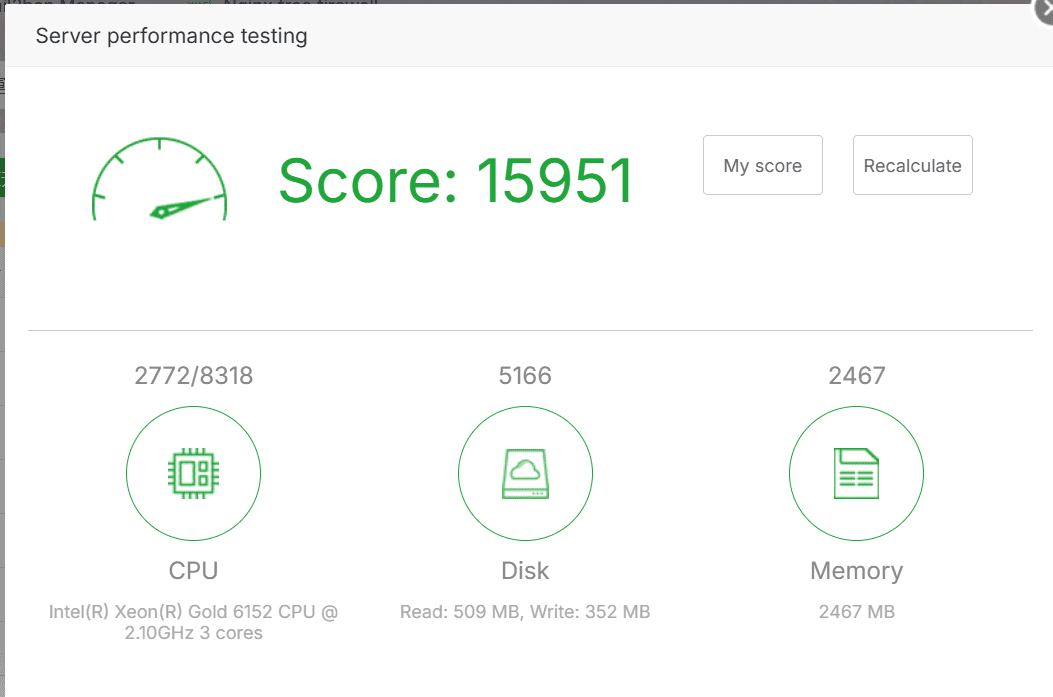
Task: Select the Disk label
Action: click(x=525, y=571)
